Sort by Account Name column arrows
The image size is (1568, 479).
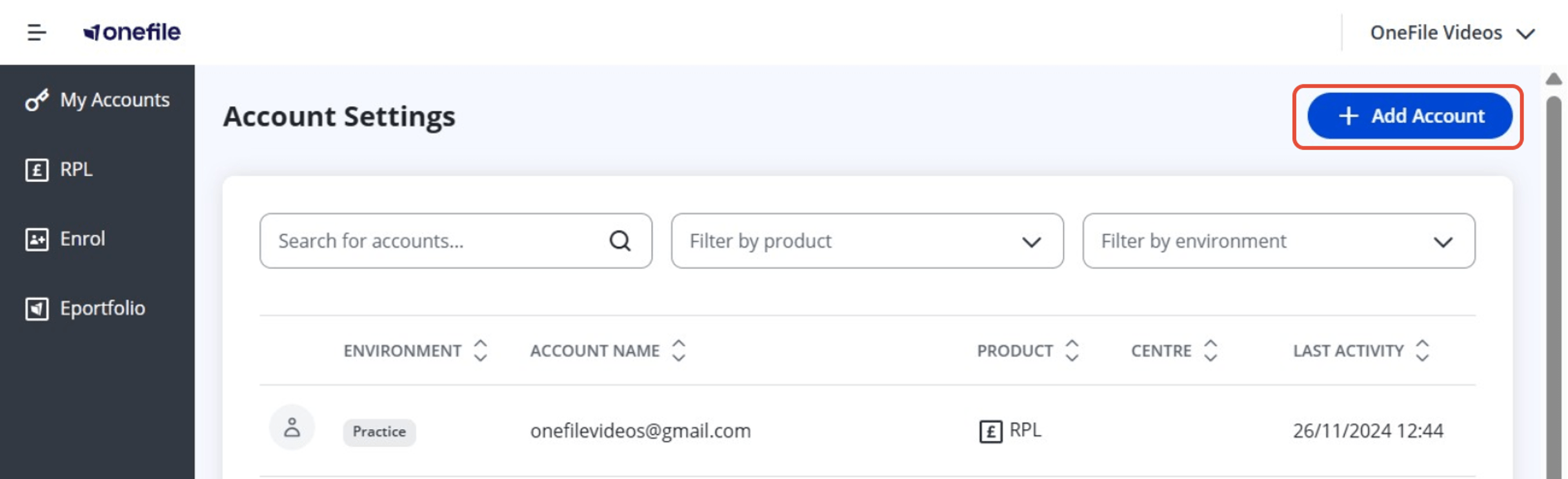[x=678, y=351]
